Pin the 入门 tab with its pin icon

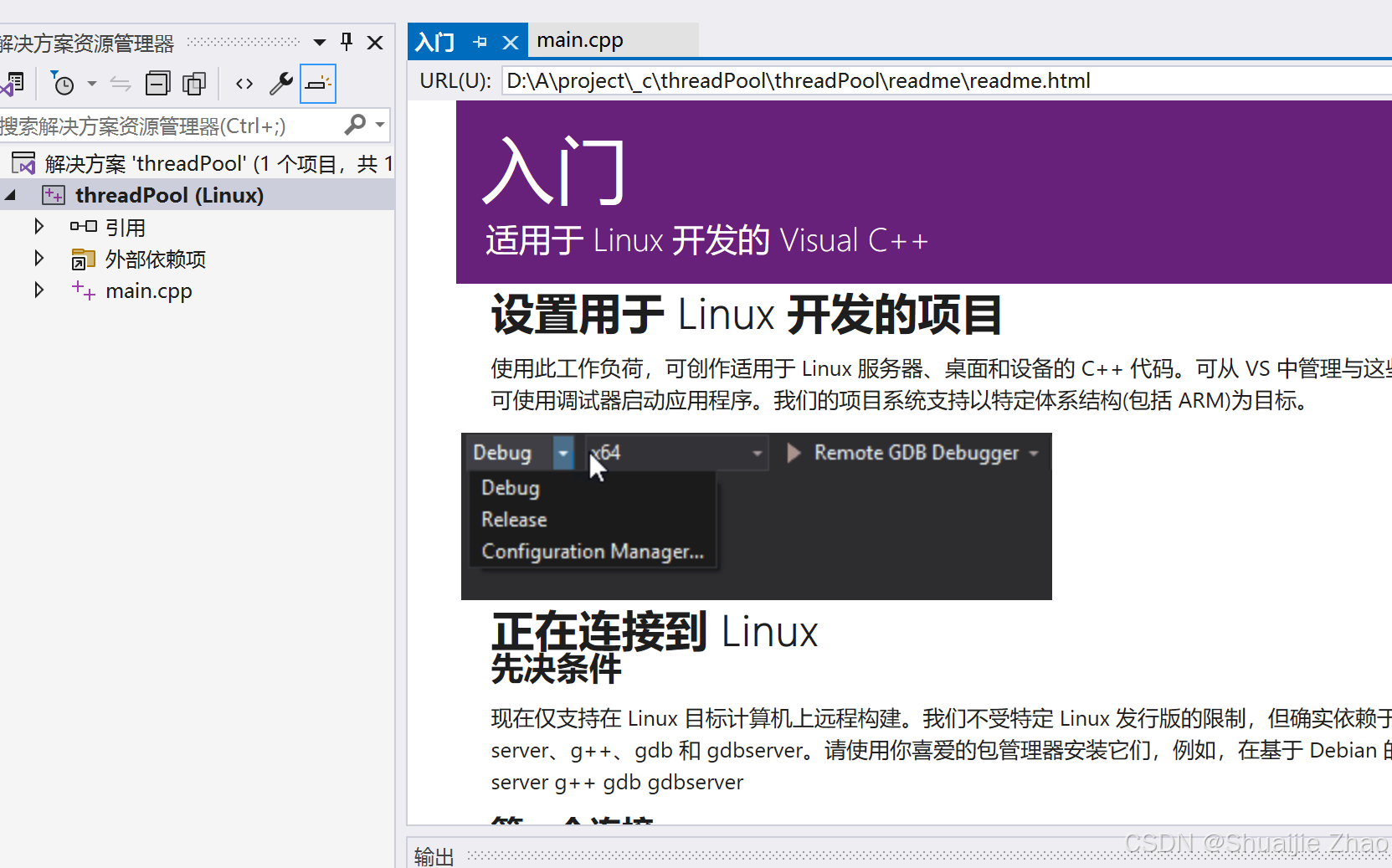coord(480,42)
